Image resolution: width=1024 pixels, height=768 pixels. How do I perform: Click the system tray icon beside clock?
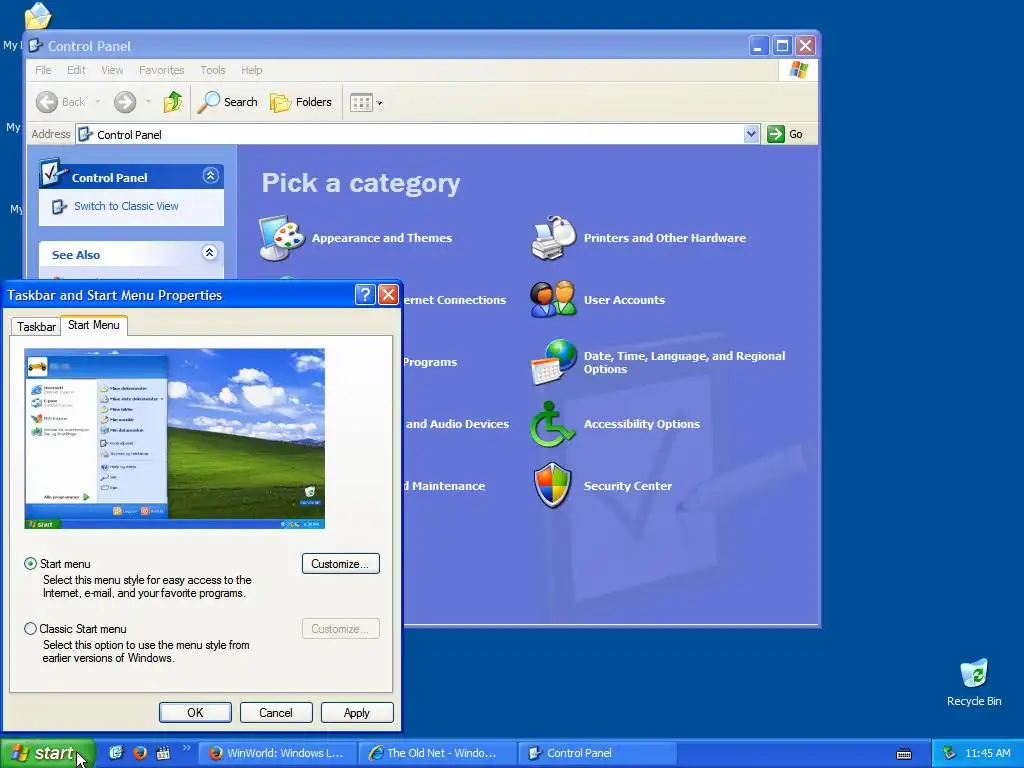[x=949, y=753]
